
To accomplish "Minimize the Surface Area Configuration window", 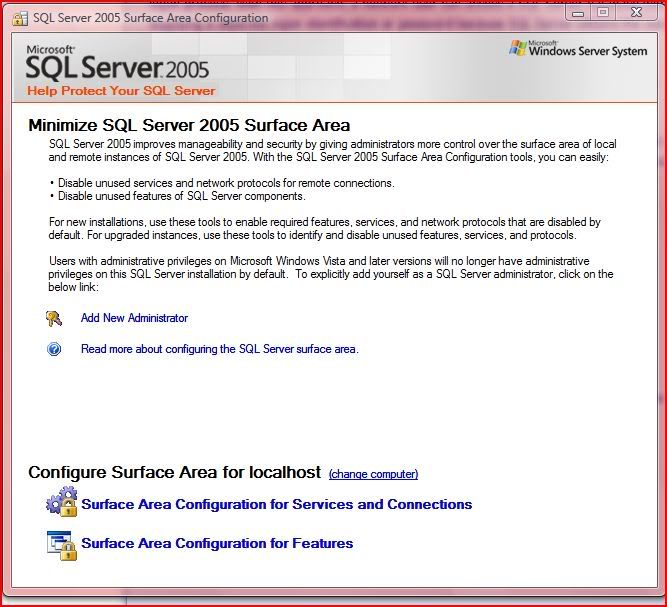I will click(577, 12).
